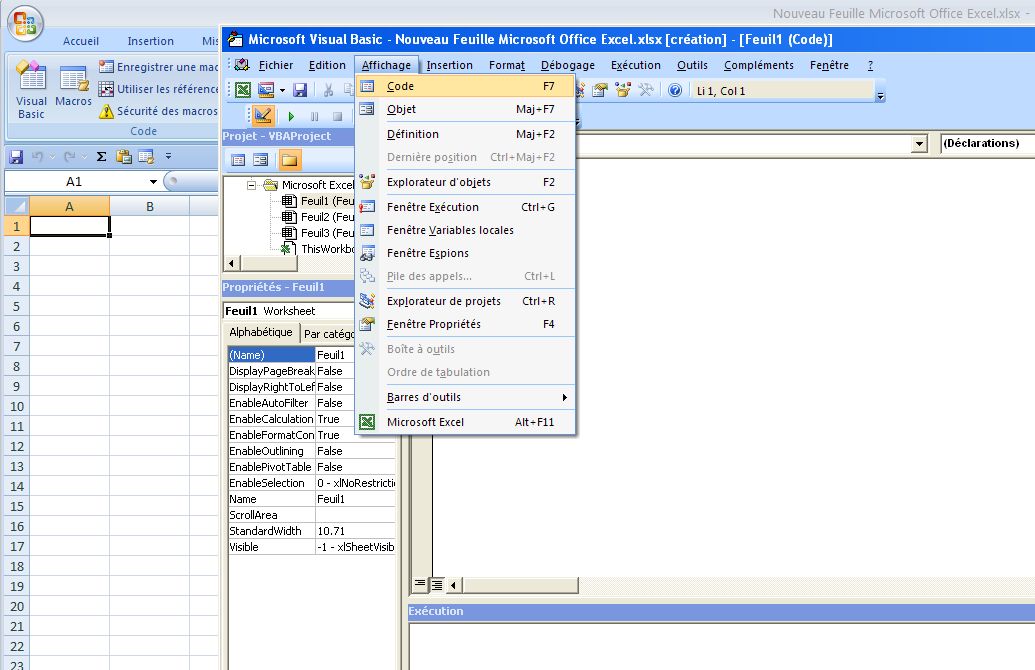Screen dimensions: 1035x670
Task: Open Explorateur d'objets from the menu
Action: (466, 182)
